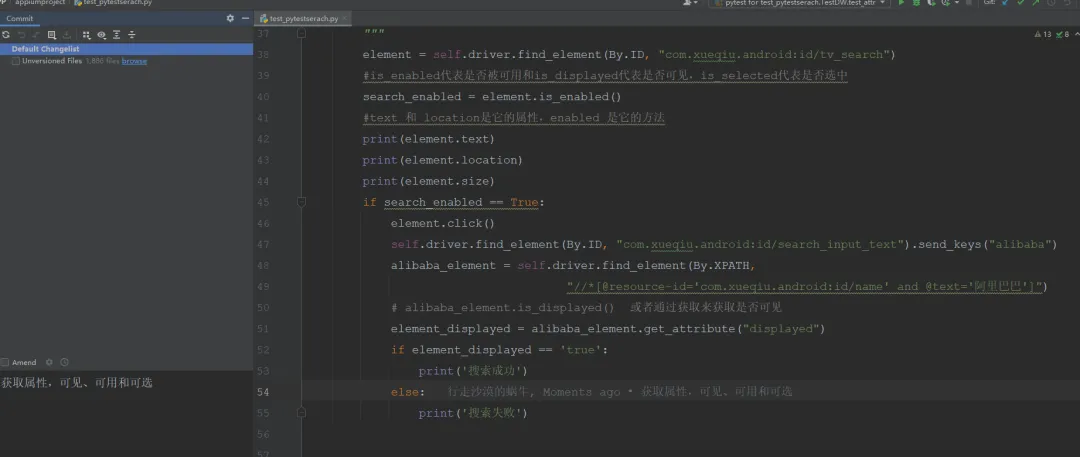Show commit message history clock icon
The width and height of the screenshot is (1080, 457).
pos(64,363)
